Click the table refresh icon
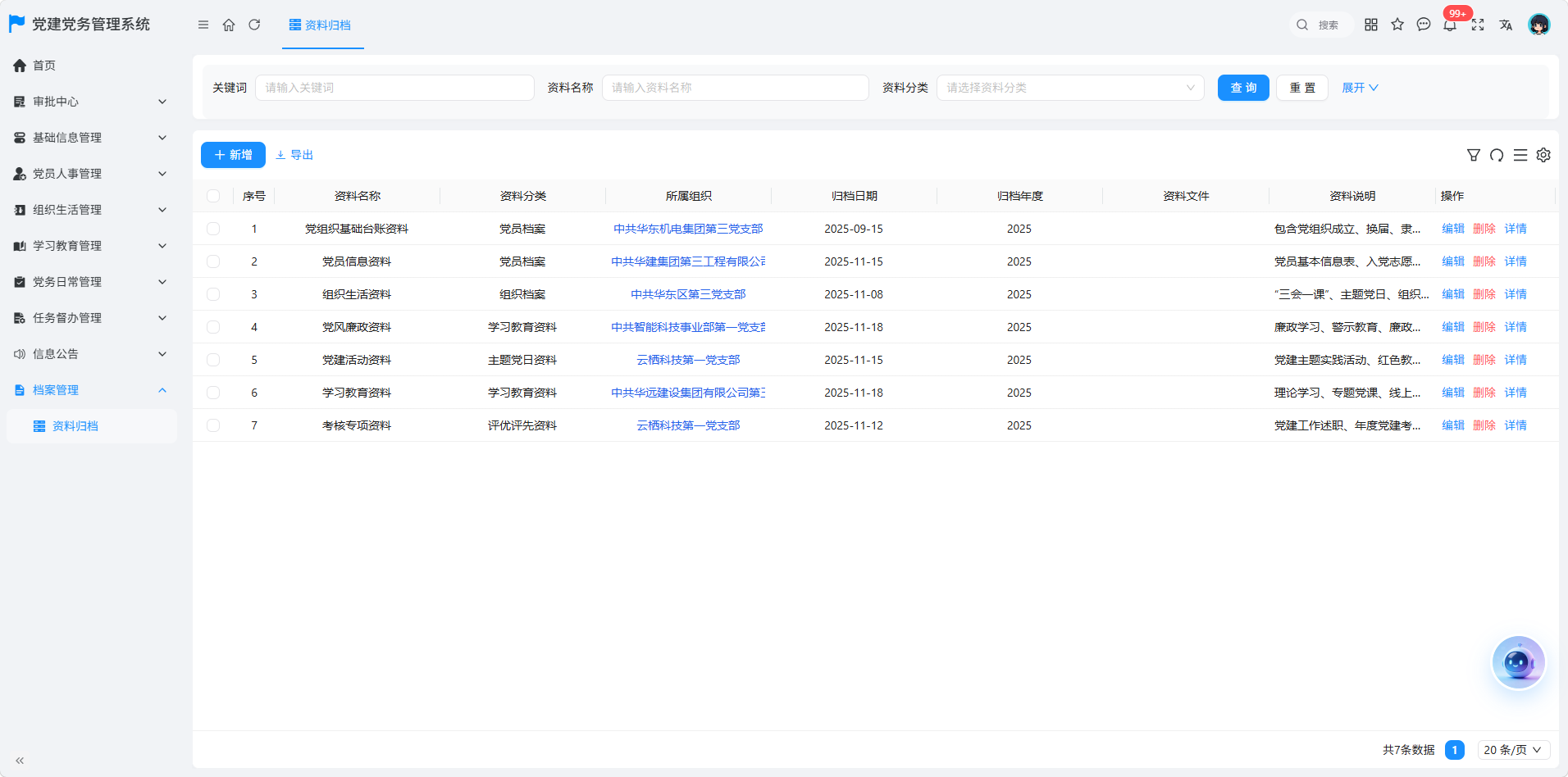The width and height of the screenshot is (1568, 777). click(1497, 155)
